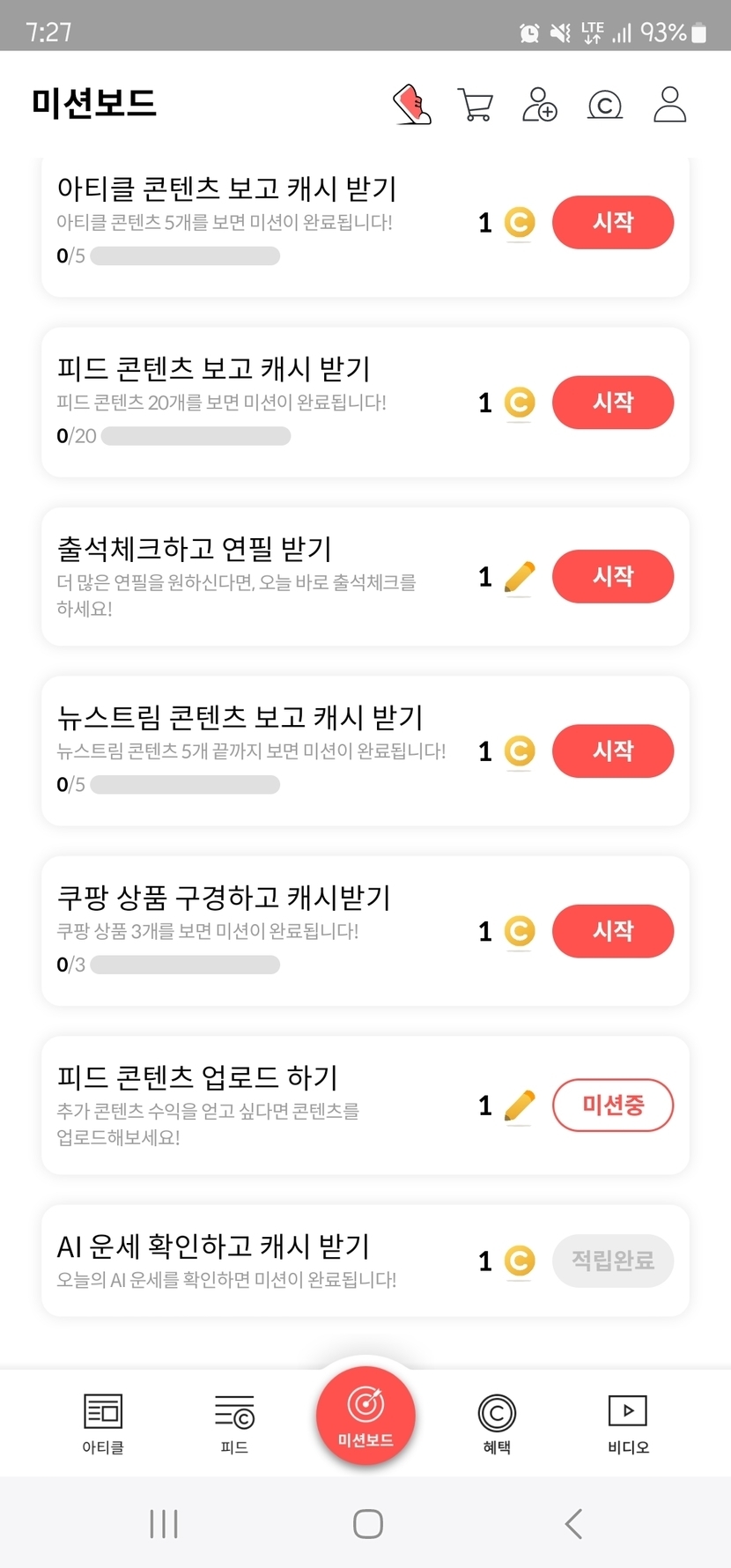The image size is (731, 1568).
Task: Open the shopping cart
Action: (476, 105)
